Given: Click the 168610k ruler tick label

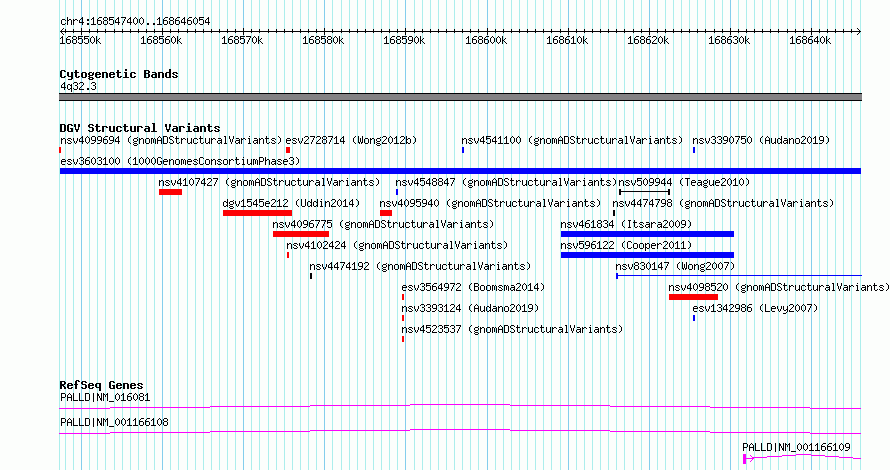Looking at the screenshot, I should tap(567, 40).
